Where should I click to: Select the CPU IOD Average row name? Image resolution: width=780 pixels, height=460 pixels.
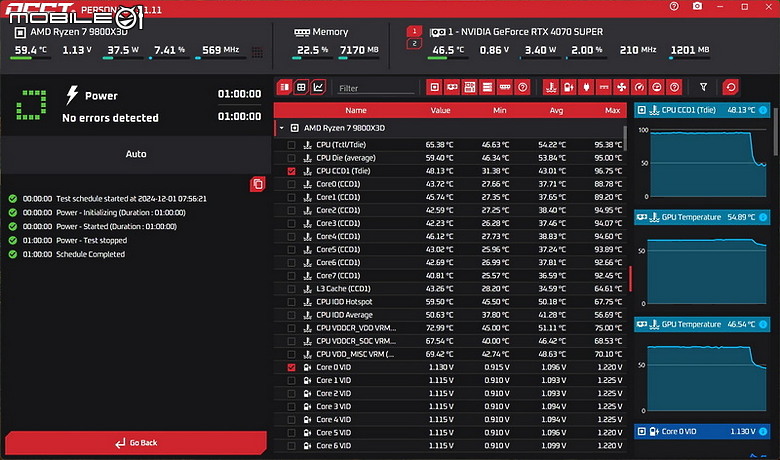[x=344, y=315]
